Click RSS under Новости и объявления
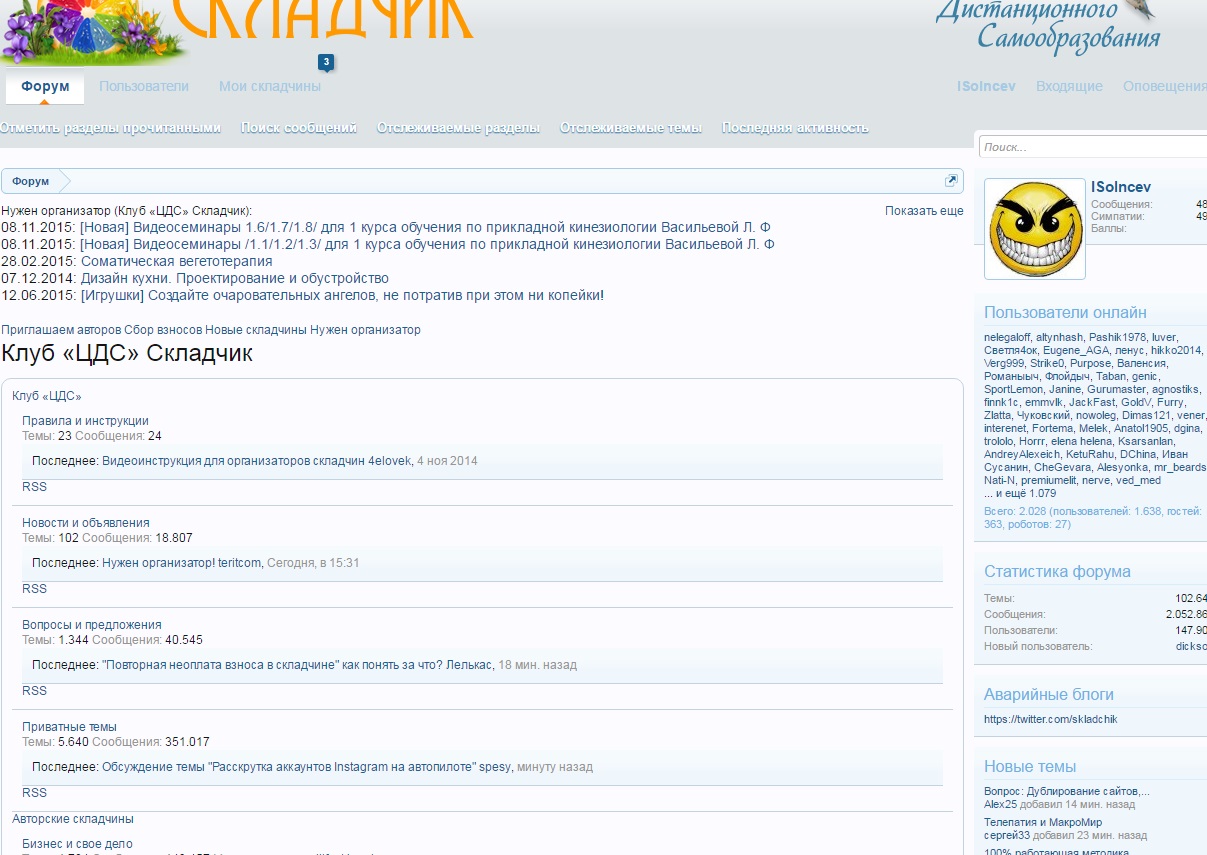The image size is (1207, 855). tap(34, 589)
